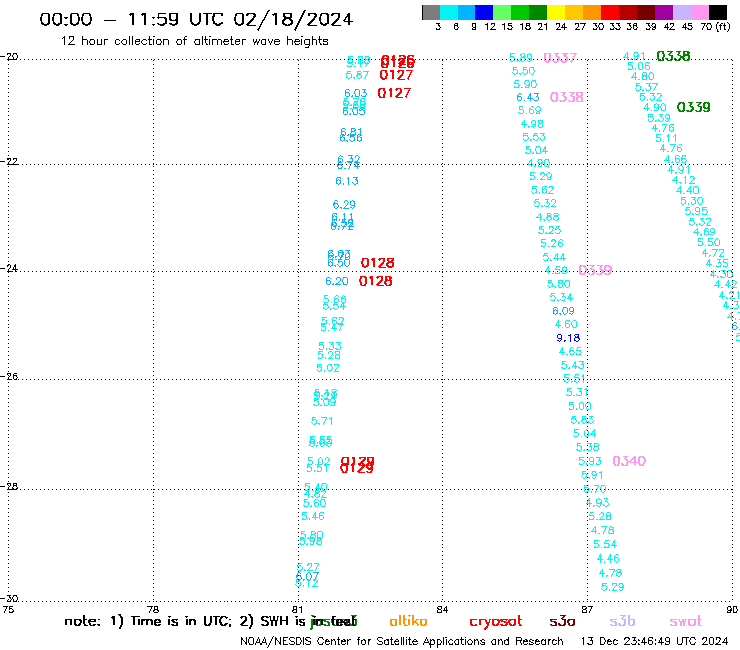740x650 pixels.
Task: Click the 4.46 wave height value
Action: (x=608, y=559)
